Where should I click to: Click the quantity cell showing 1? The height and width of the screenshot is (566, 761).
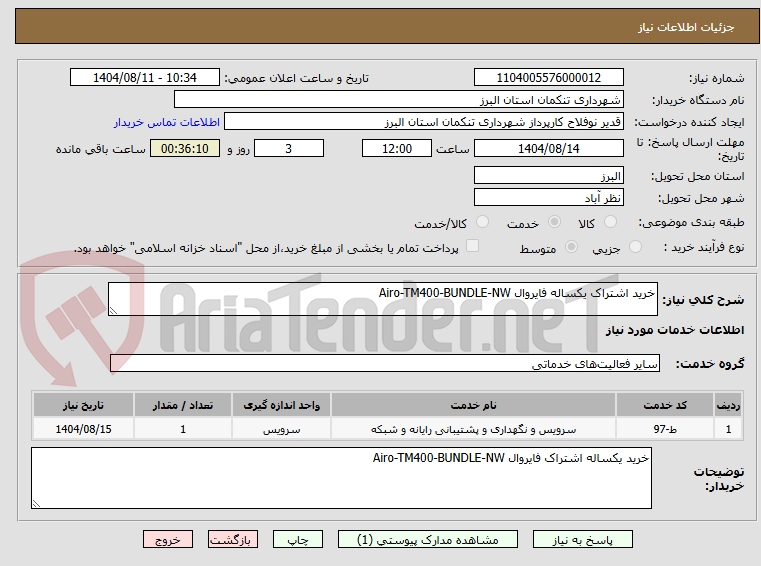pos(183,429)
